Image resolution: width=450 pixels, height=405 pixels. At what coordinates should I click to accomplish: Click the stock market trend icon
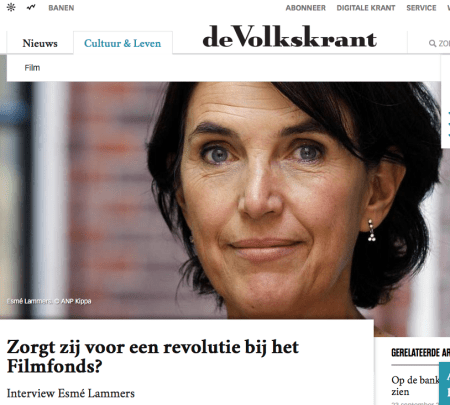pos(31,7)
